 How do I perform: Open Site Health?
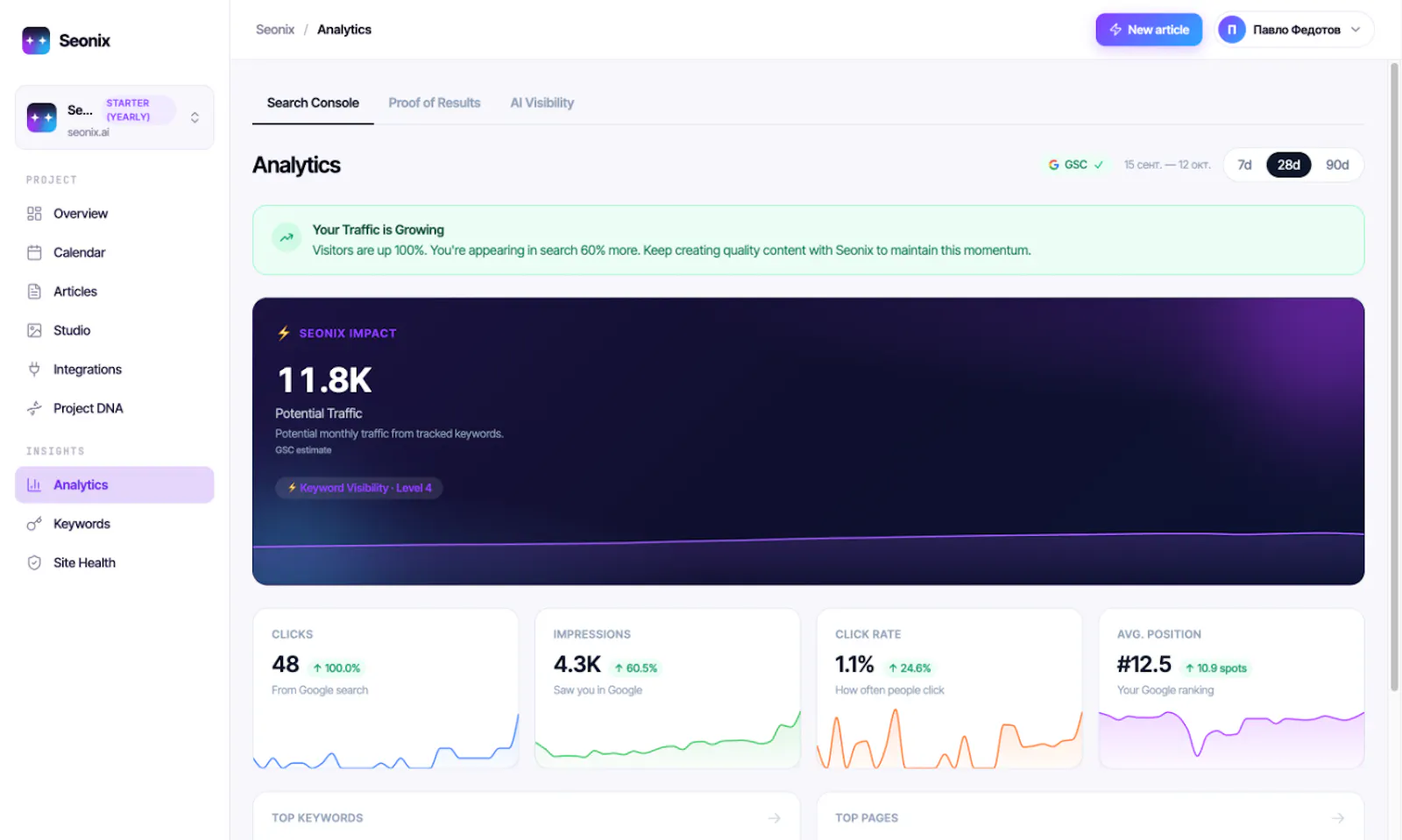(114, 562)
